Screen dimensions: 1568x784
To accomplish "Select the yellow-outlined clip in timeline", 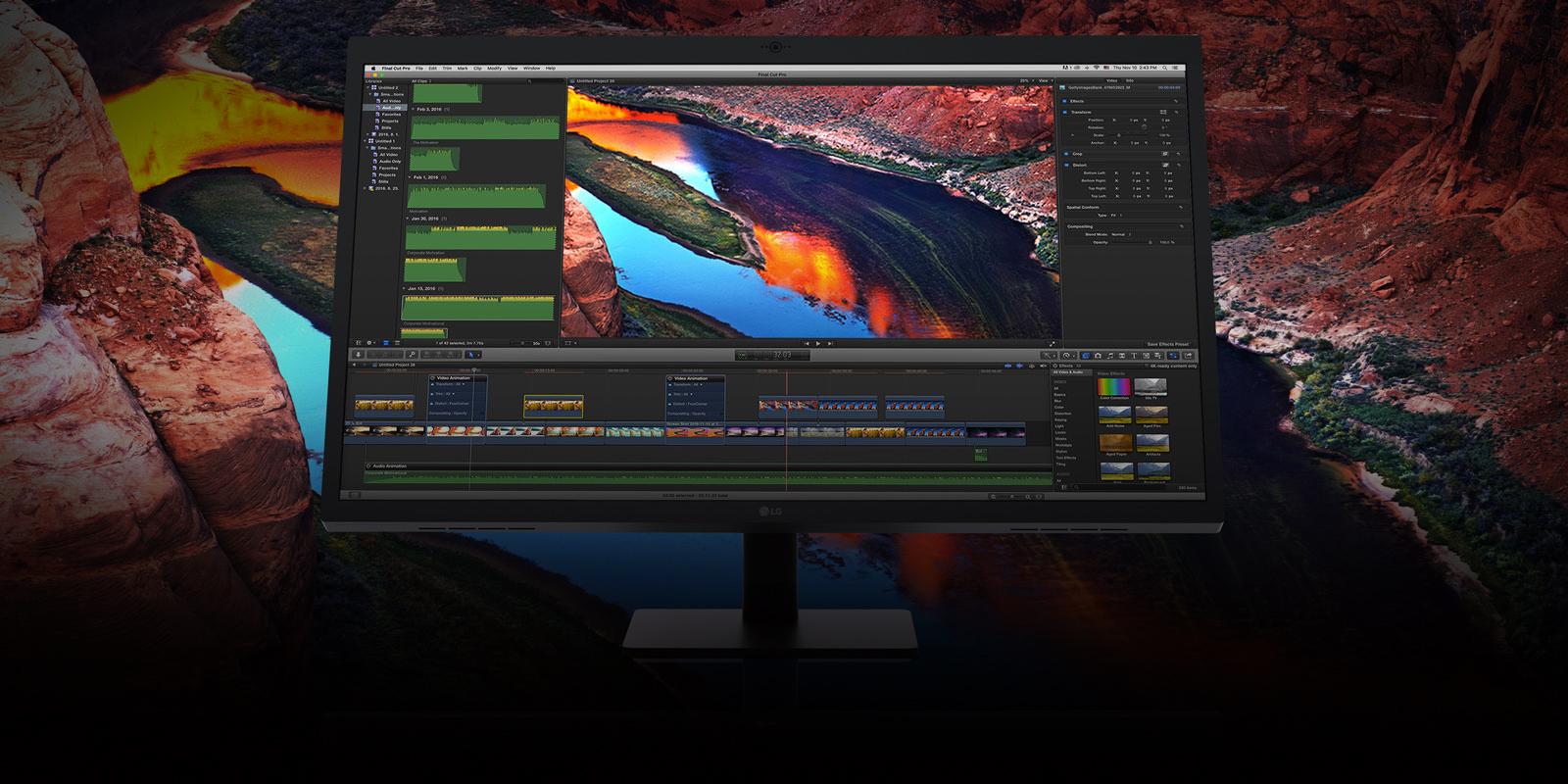I will click(x=554, y=406).
